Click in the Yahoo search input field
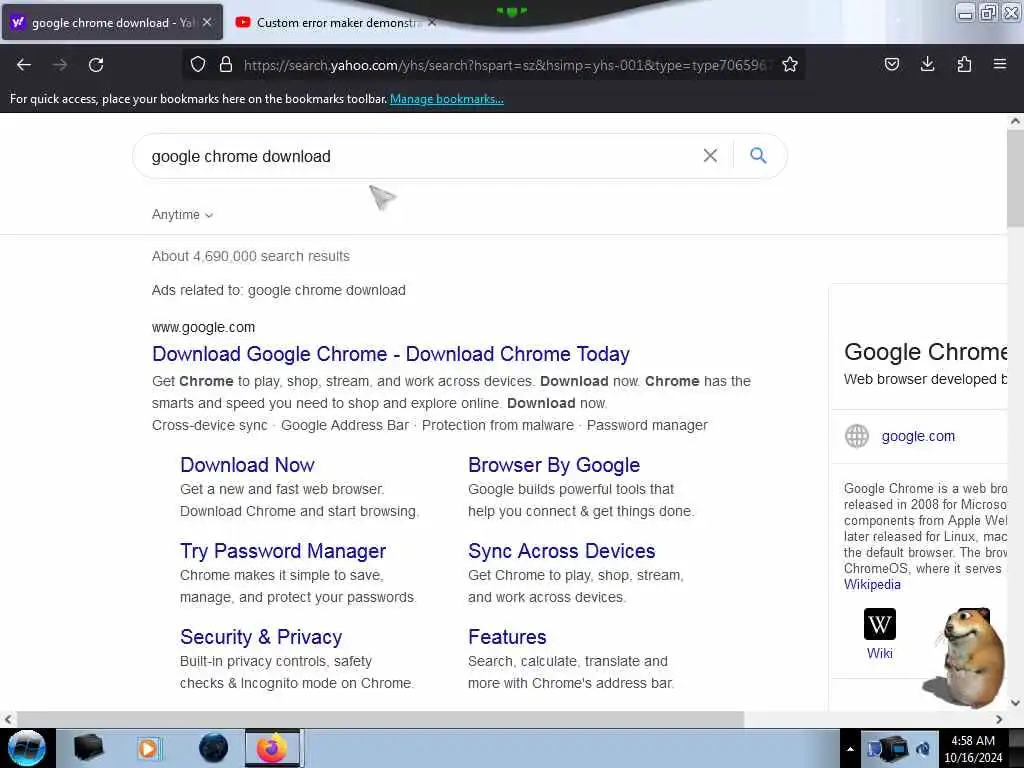This screenshot has height=768, width=1024. coord(418,156)
